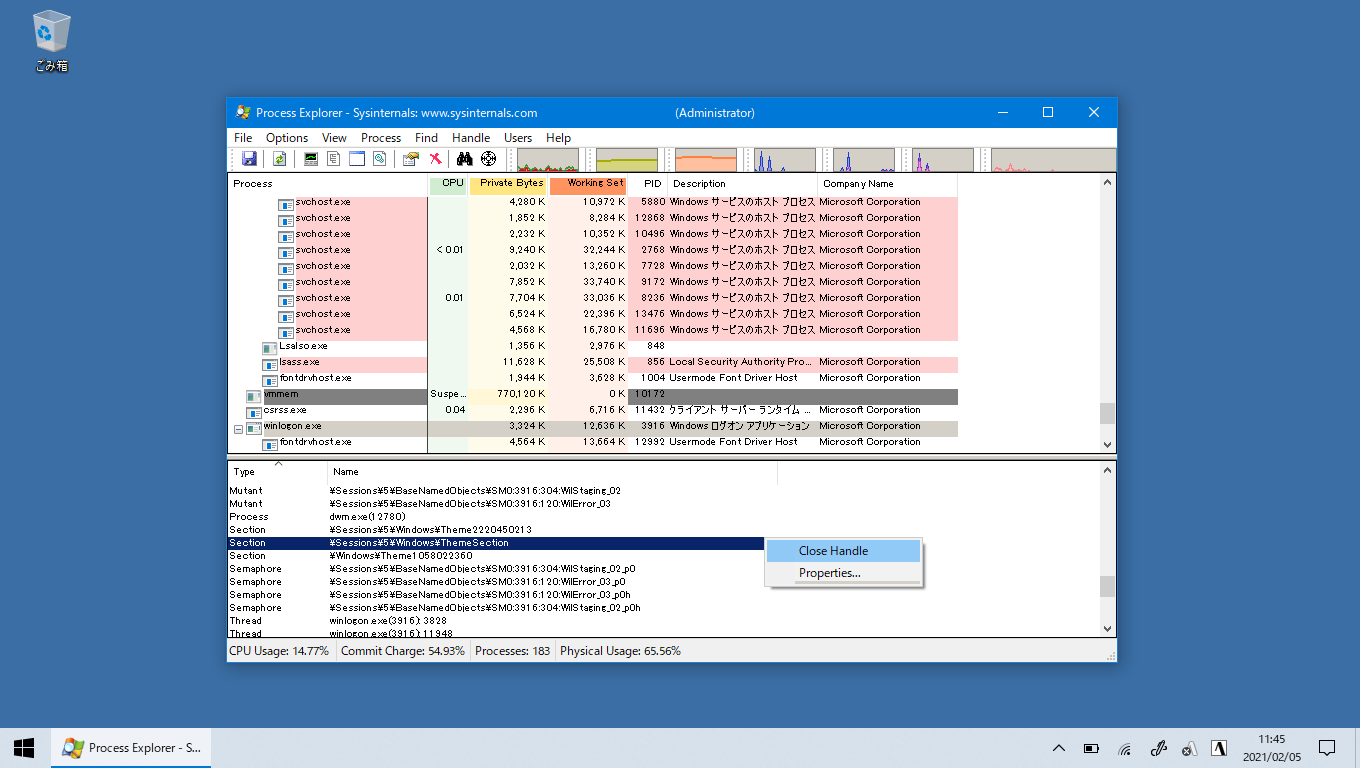Sort by Working Set column header
Screen dimensions: 1360x768
click(589, 184)
